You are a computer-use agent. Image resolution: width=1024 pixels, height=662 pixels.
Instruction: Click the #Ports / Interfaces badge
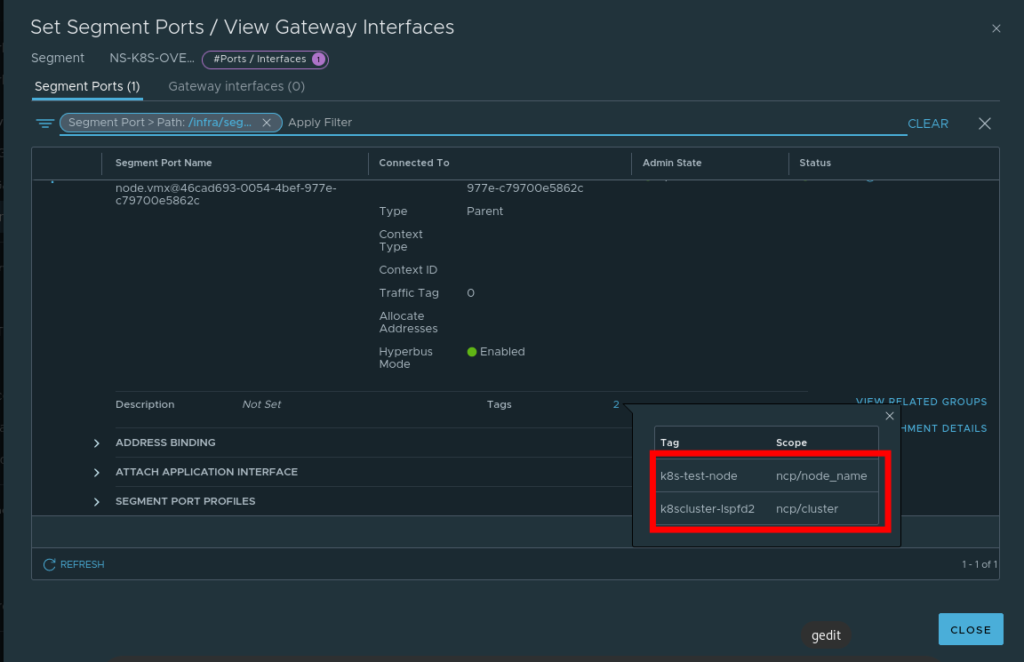(x=265, y=59)
